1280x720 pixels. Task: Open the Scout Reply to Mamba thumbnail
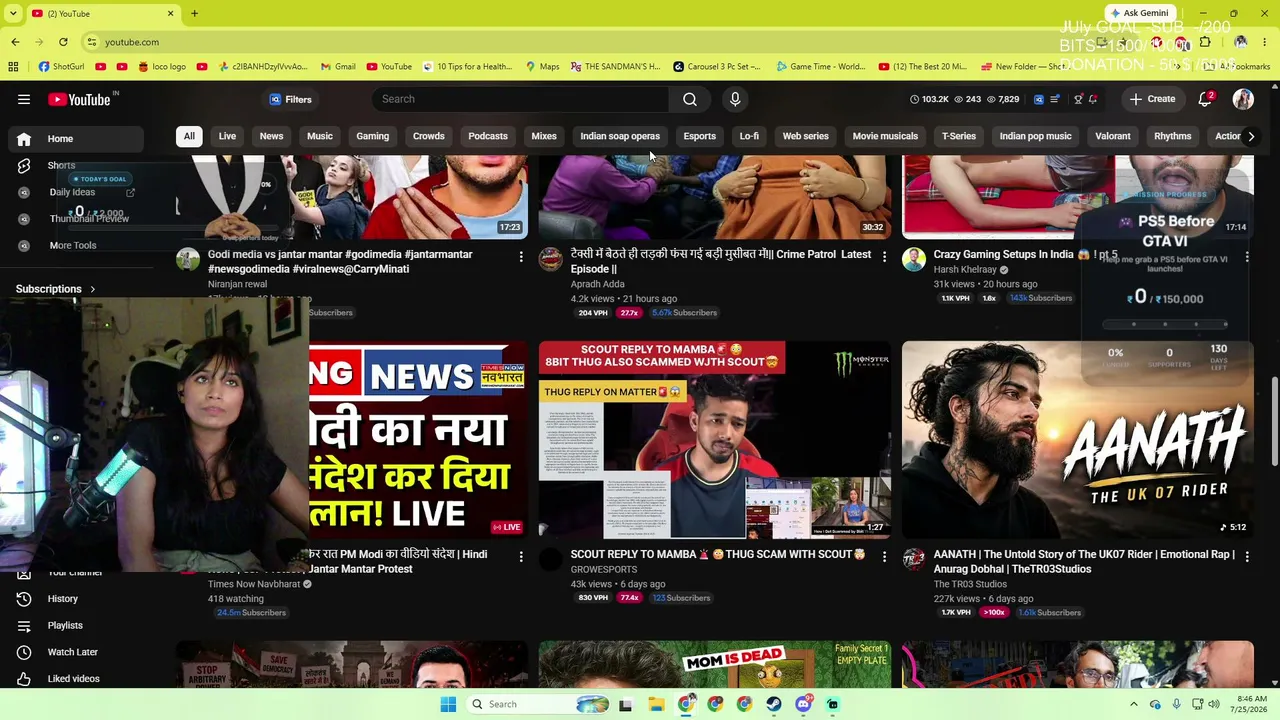(x=715, y=440)
